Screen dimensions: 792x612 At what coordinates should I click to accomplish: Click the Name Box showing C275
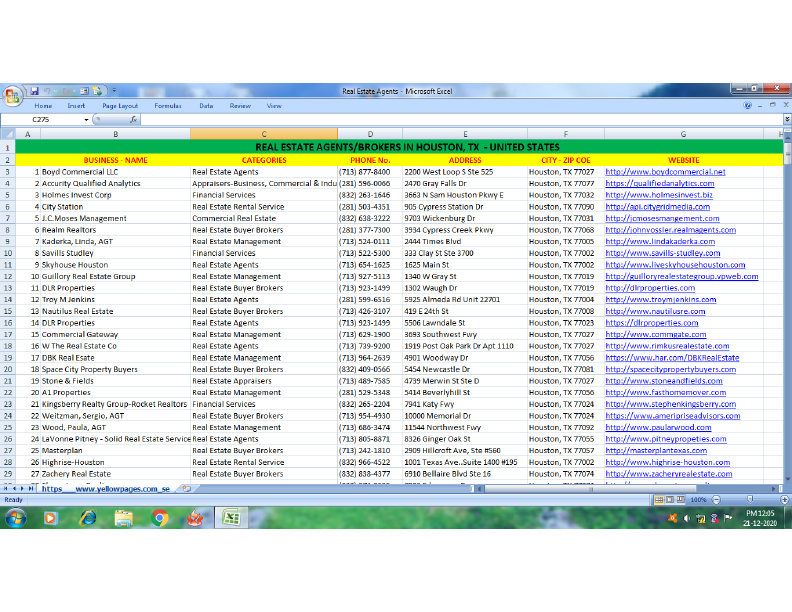(42, 120)
